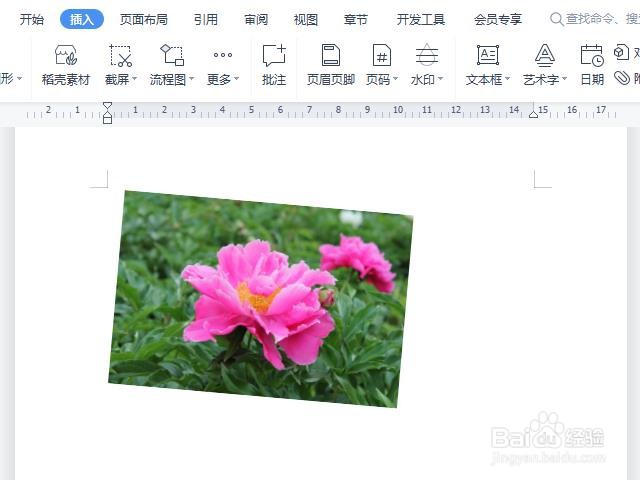Insert a comment with 批注 icon
Image resolution: width=640 pixels, height=480 pixels.
click(274, 55)
